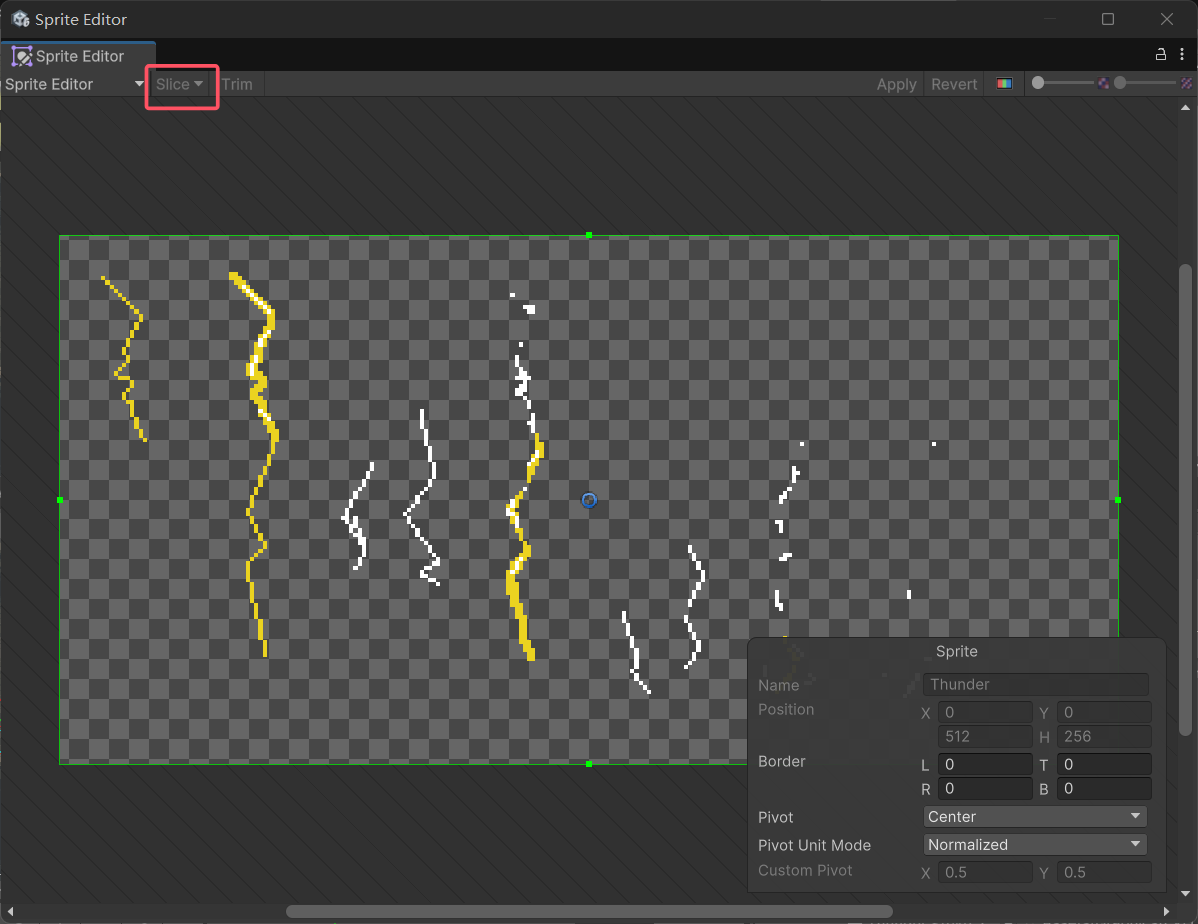1198x924 pixels.
Task: Click the Trim button
Action: click(x=238, y=84)
